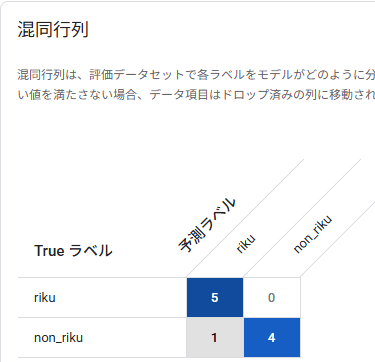Click データ項目 in the description text

179,95
